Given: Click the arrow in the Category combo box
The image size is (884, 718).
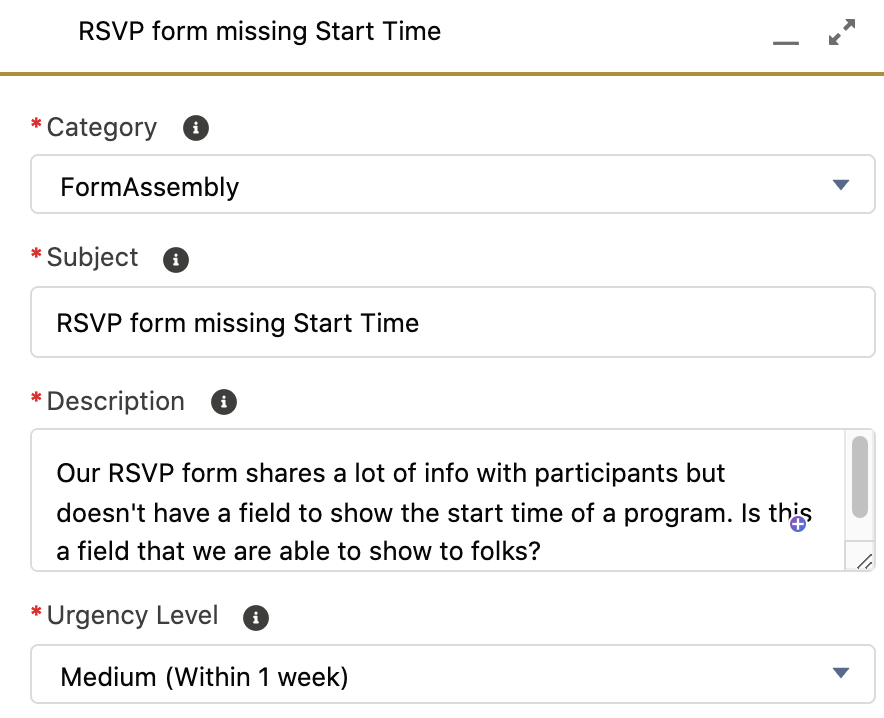Looking at the screenshot, I should click(841, 185).
